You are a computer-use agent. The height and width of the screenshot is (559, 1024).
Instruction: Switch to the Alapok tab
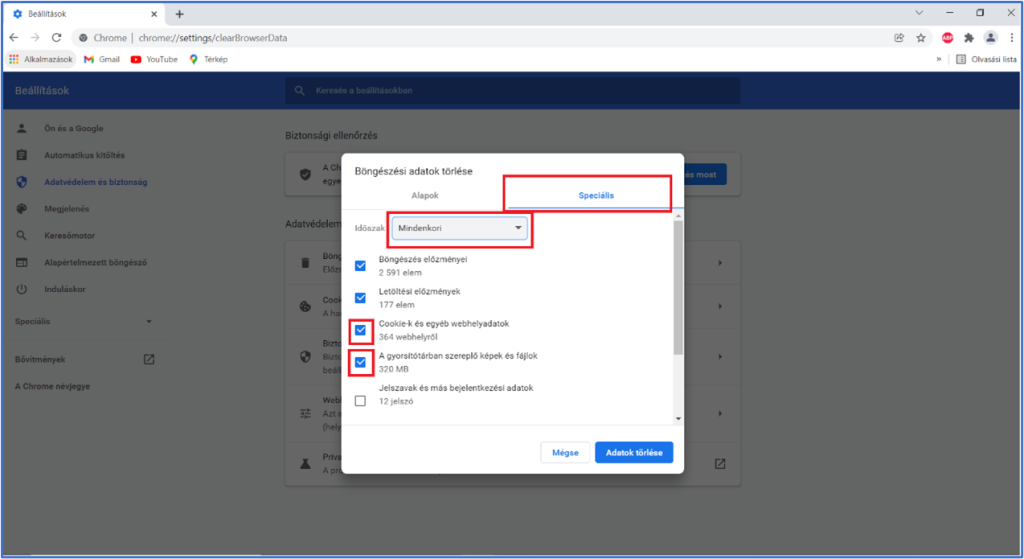point(426,196)
